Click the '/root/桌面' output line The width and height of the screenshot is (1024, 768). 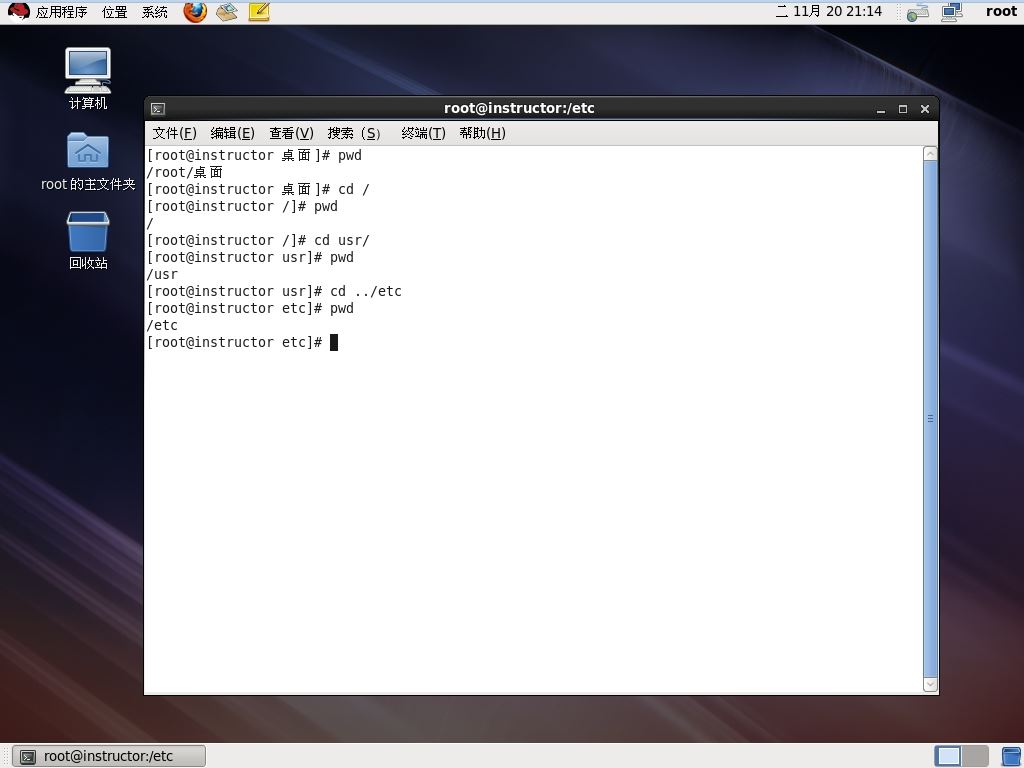pos(185,172)
